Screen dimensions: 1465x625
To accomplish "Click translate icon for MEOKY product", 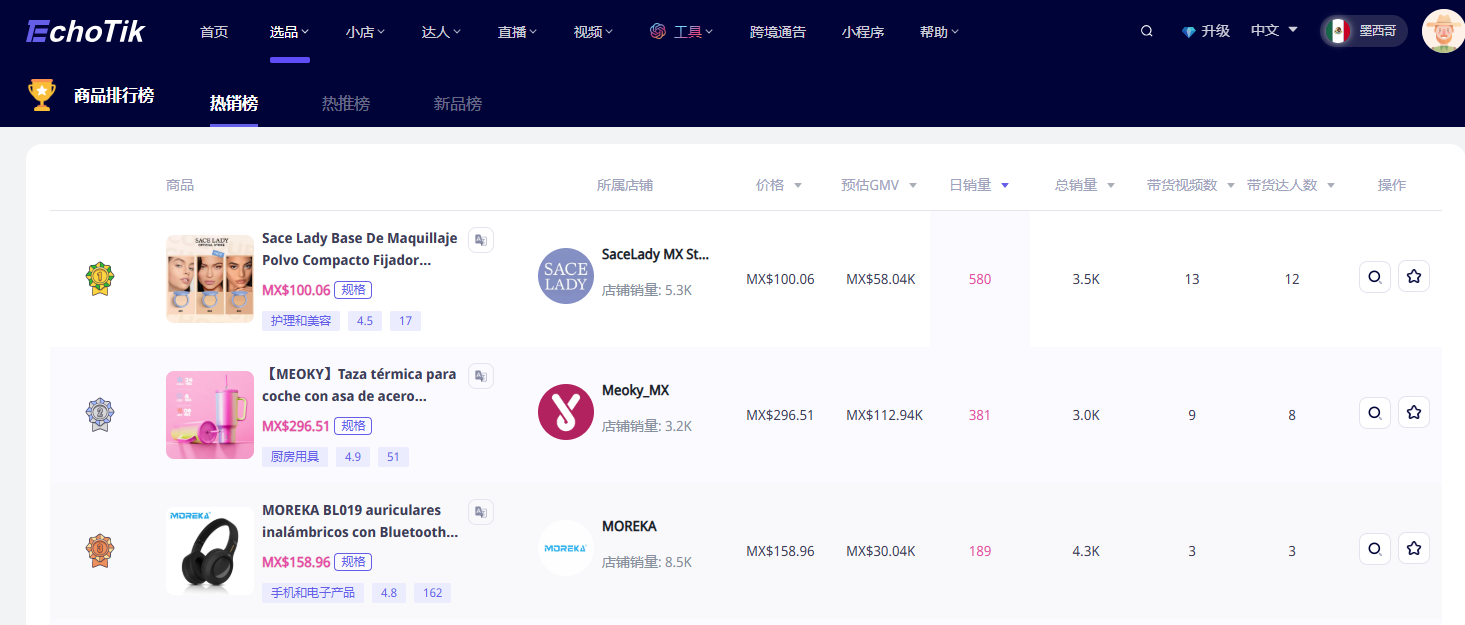I will point(481,376).
